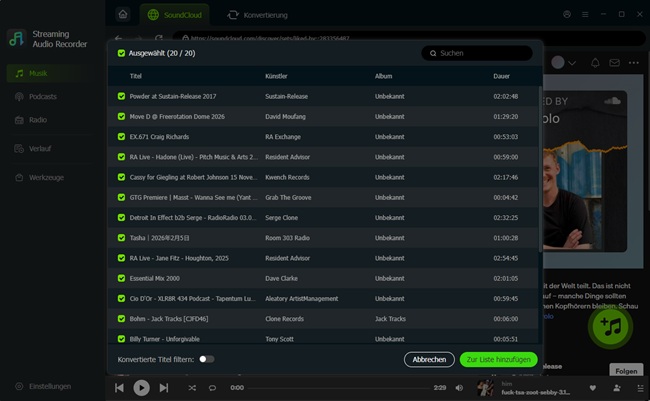The image size is (650, 401).
Task: Click the now-playing track thumbnail
Action: (485, 388)
